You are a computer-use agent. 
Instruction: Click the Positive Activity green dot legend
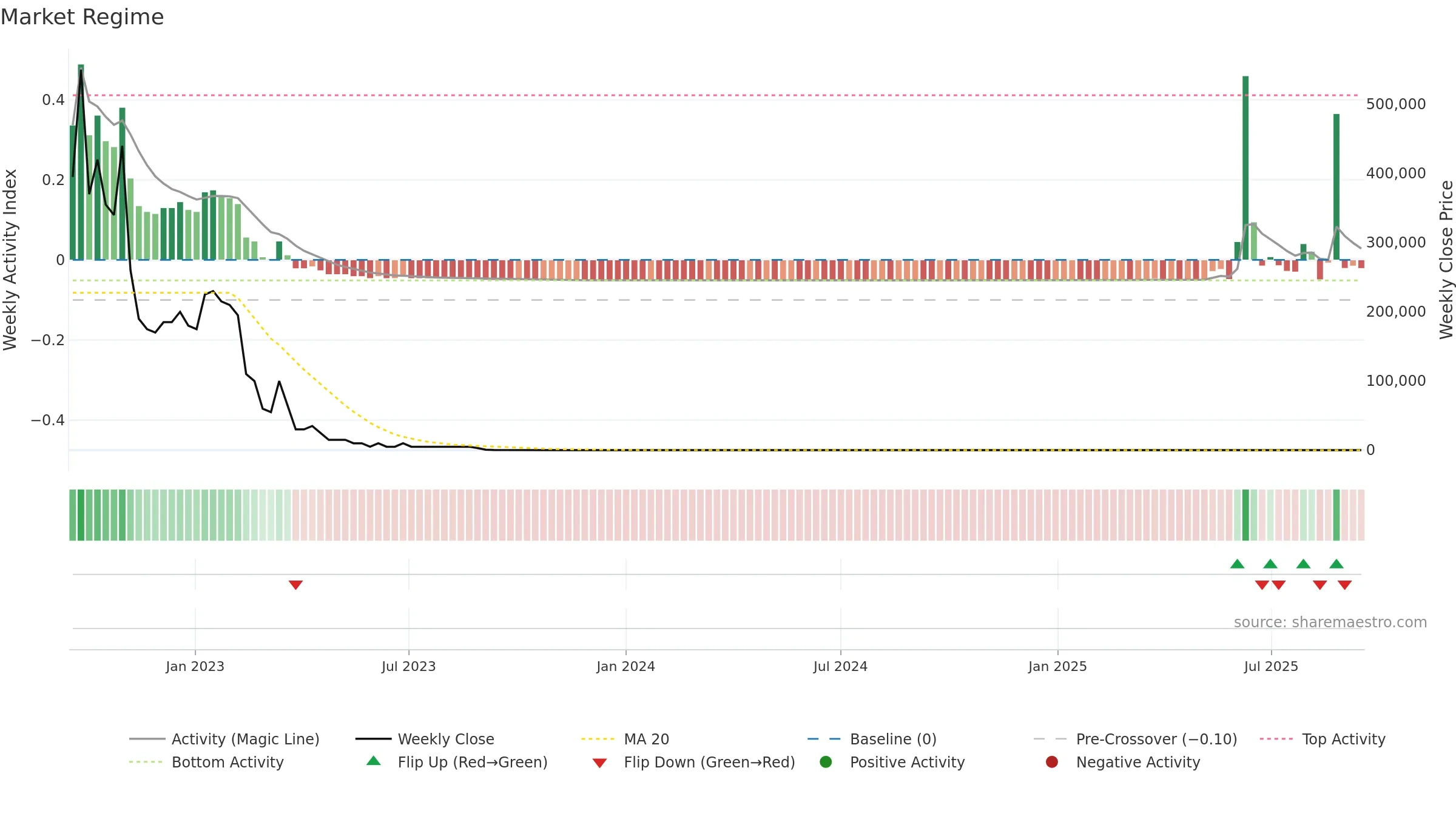pos(826,762)
